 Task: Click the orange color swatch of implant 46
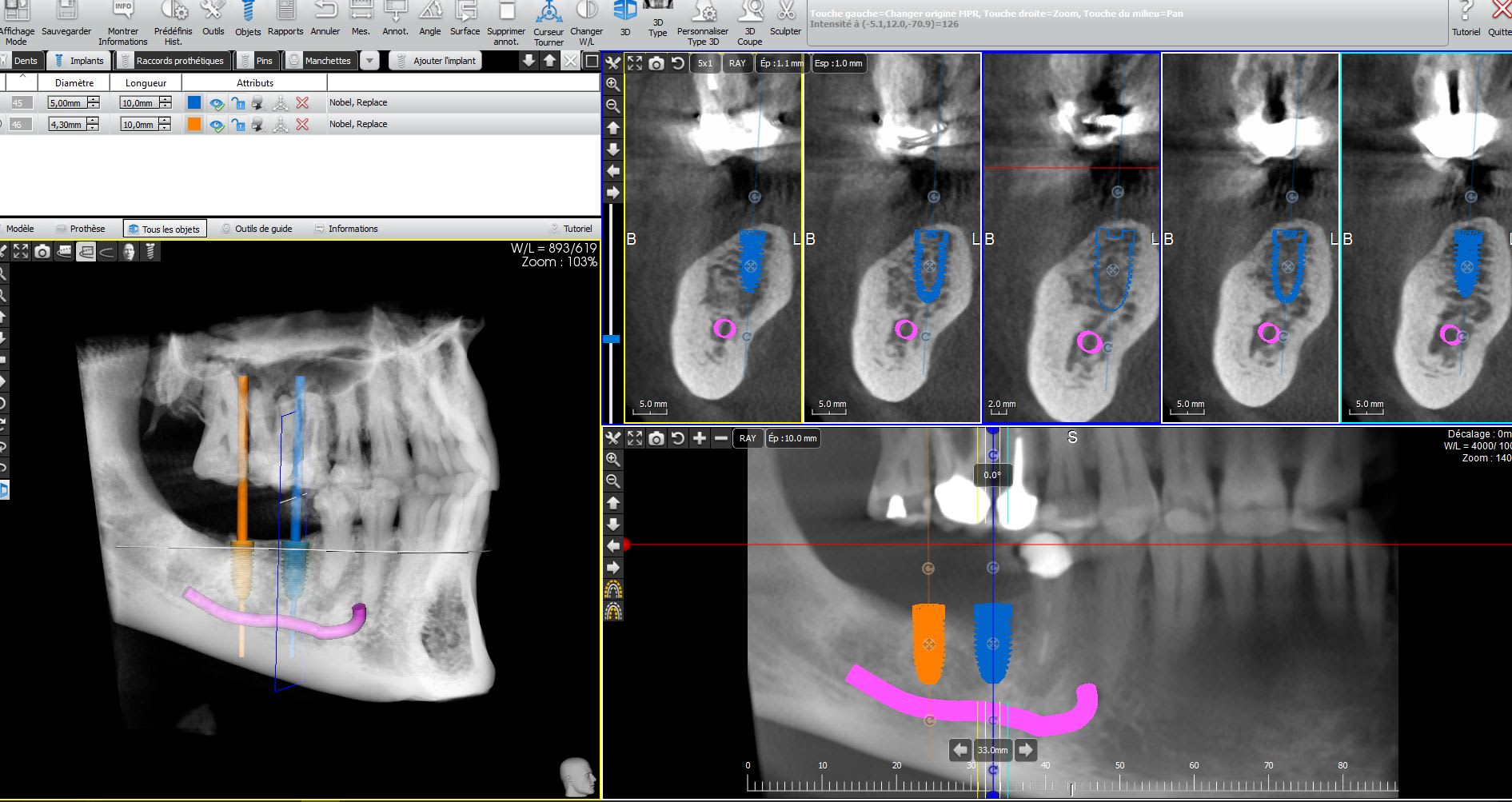(194, 124)
